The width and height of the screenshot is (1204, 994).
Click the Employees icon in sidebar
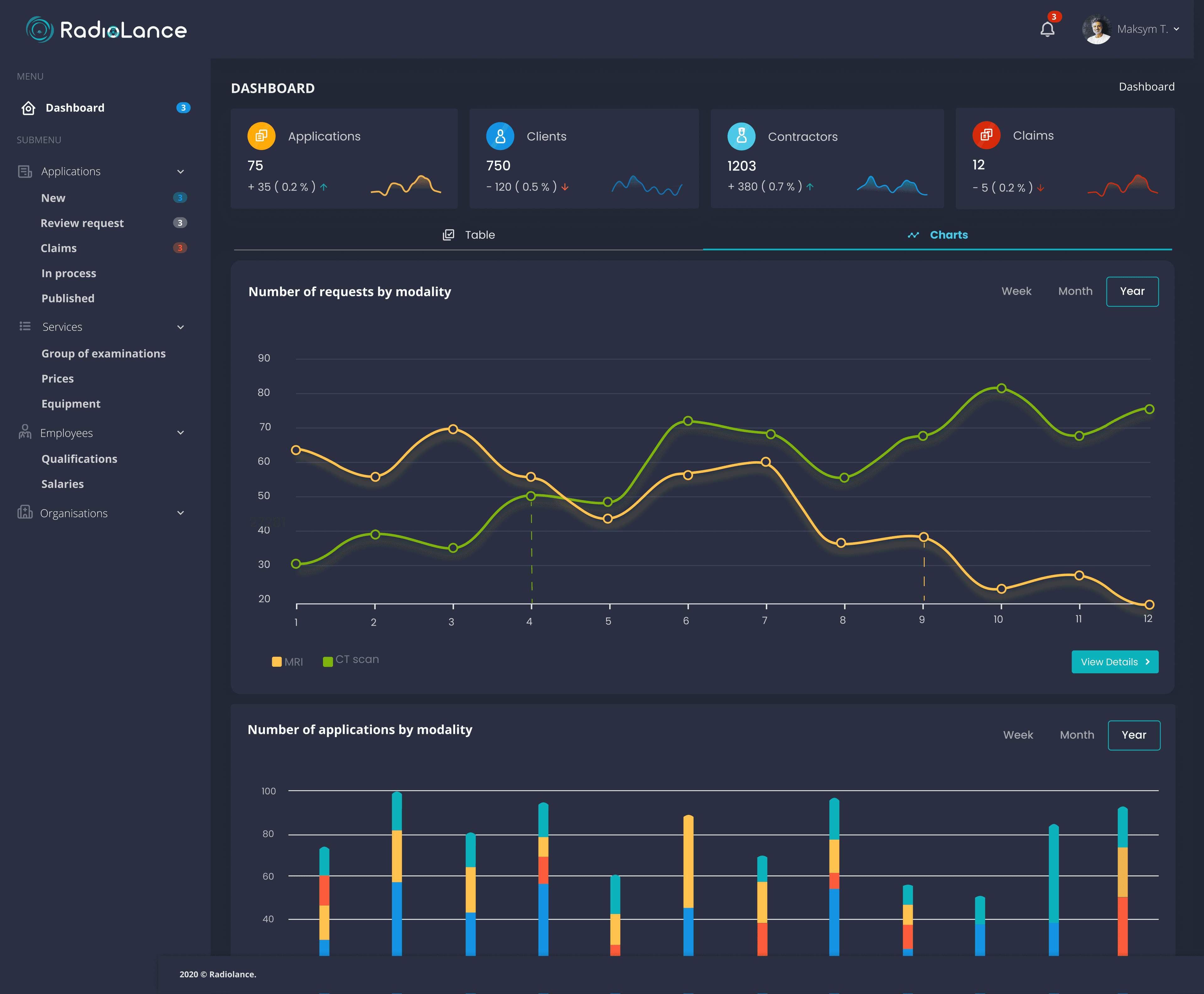[x=24, y=432]
